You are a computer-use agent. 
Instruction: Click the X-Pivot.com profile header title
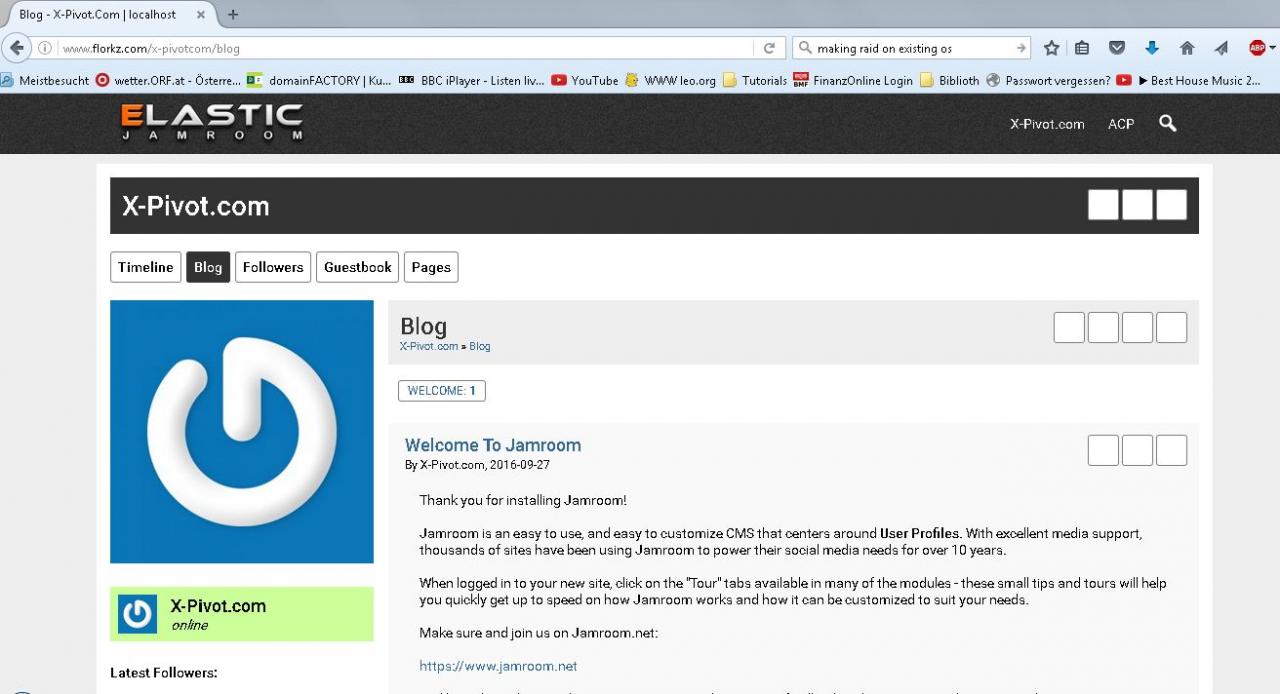(x=196, y=206)
